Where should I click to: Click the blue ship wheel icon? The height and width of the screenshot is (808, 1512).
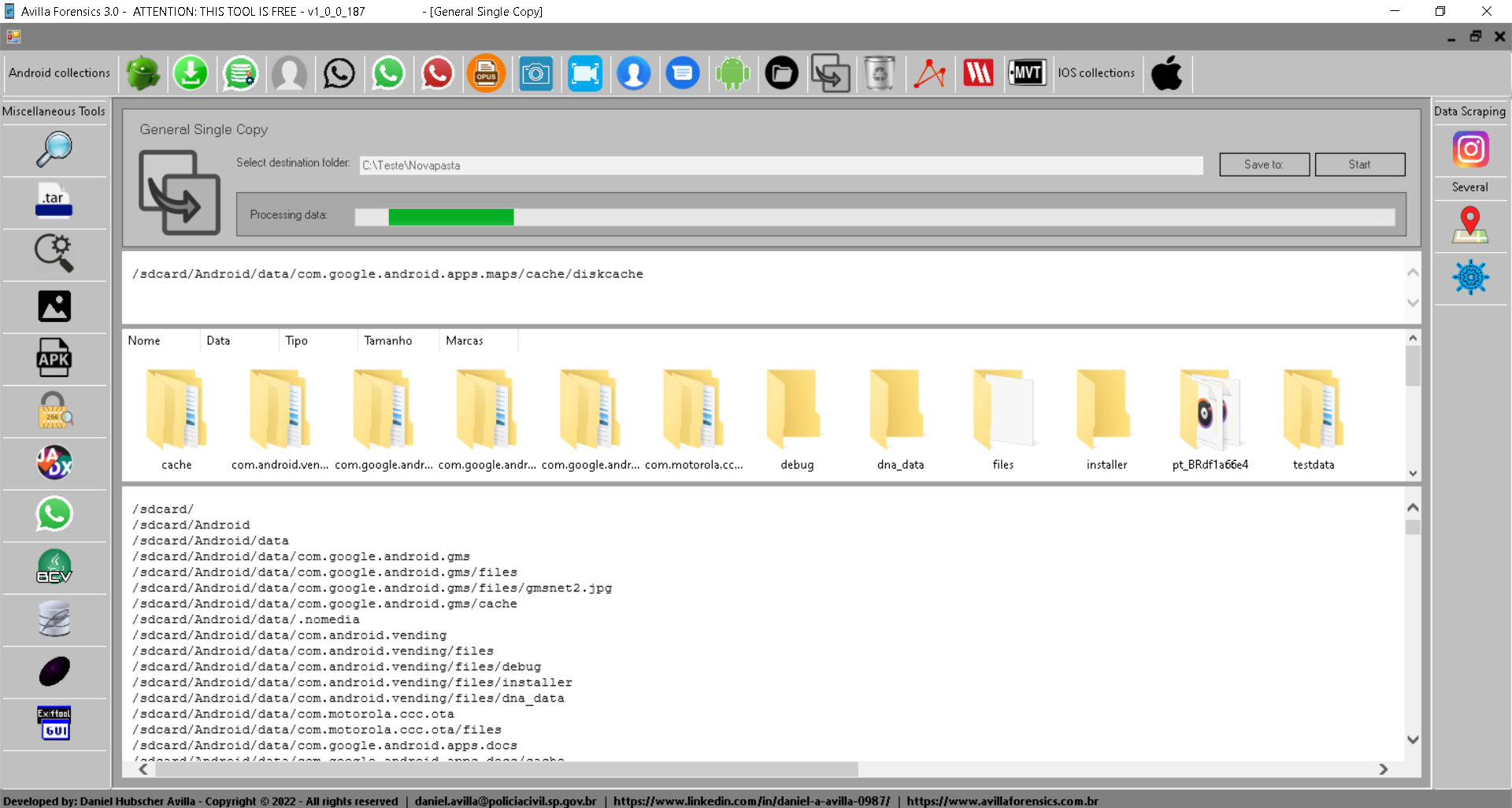(1470, 277)
